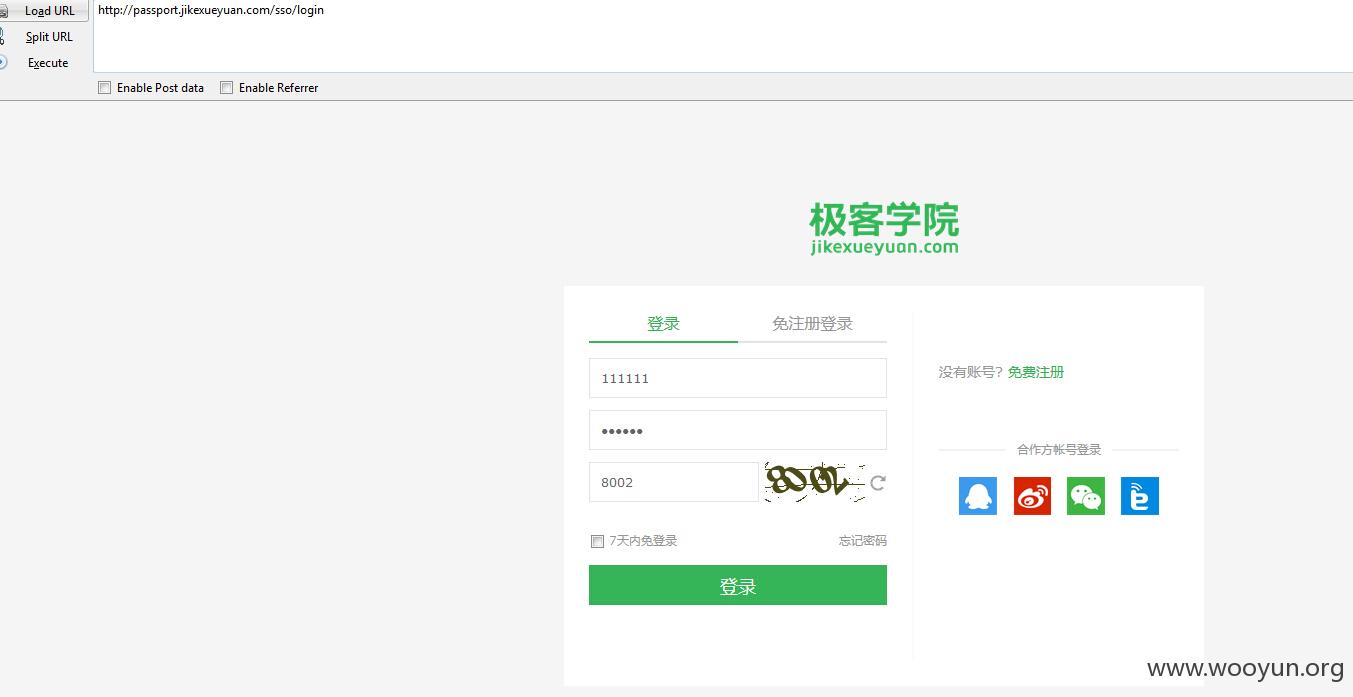This screenshot has width=1353, height=697.
Task: Focus the captcha field containing 8002
Action: [x=674, y=482]
